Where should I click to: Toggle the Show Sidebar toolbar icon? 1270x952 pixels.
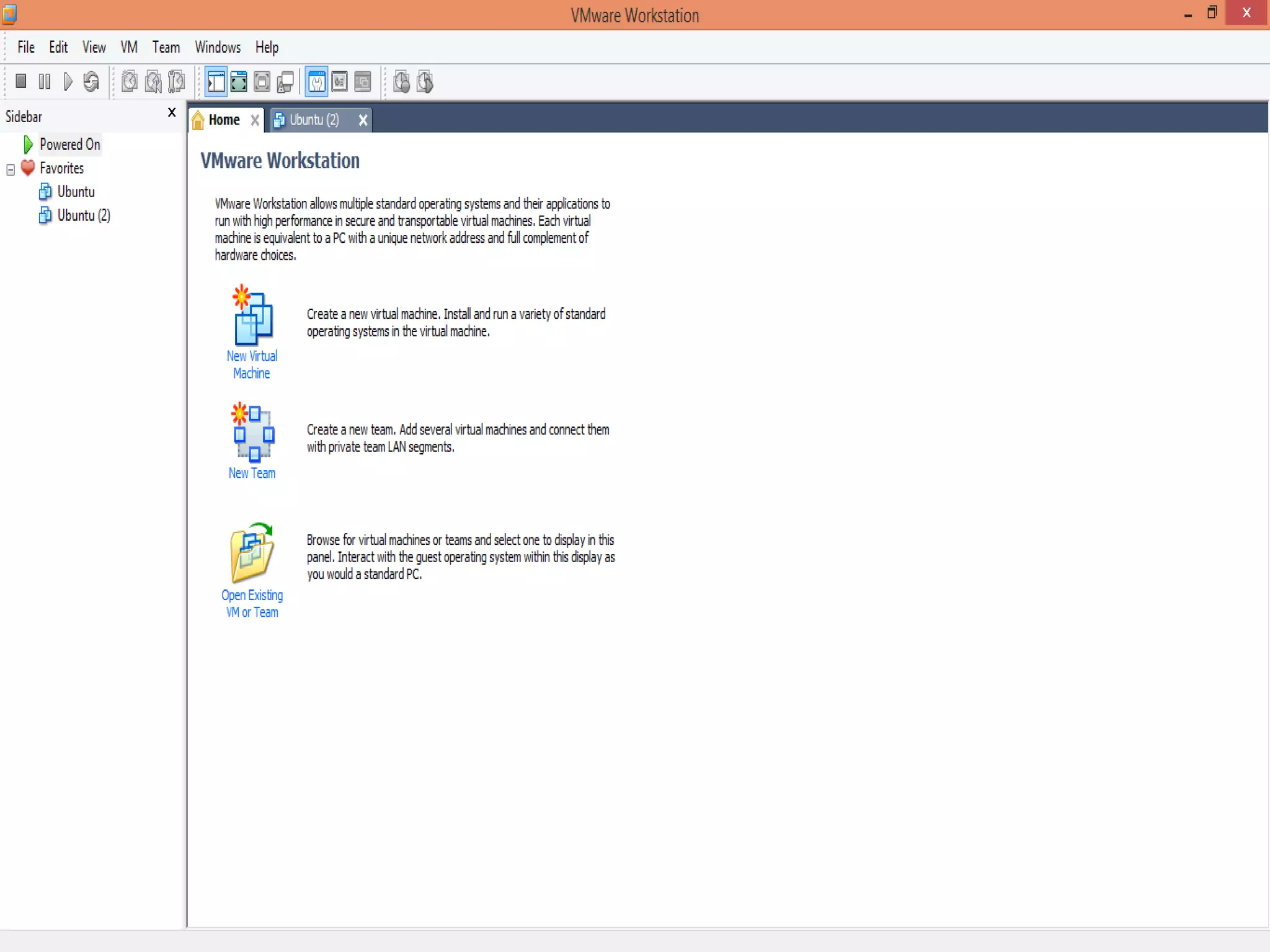216,81
